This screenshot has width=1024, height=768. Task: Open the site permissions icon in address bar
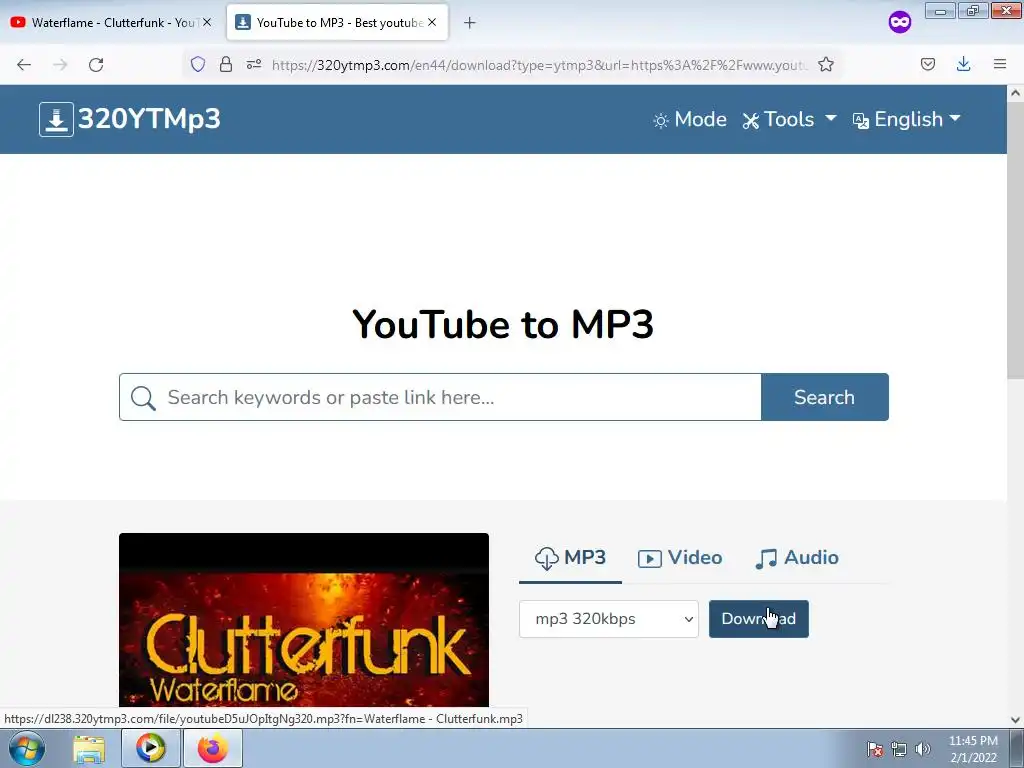tap(254, 64)
